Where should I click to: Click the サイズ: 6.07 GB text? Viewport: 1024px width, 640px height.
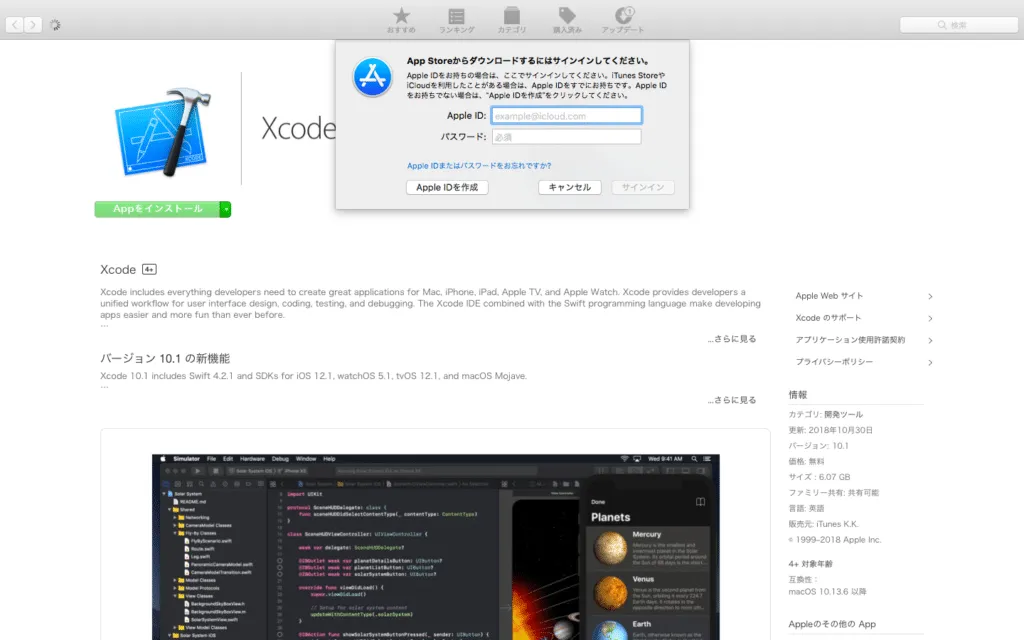pos(819,477)
